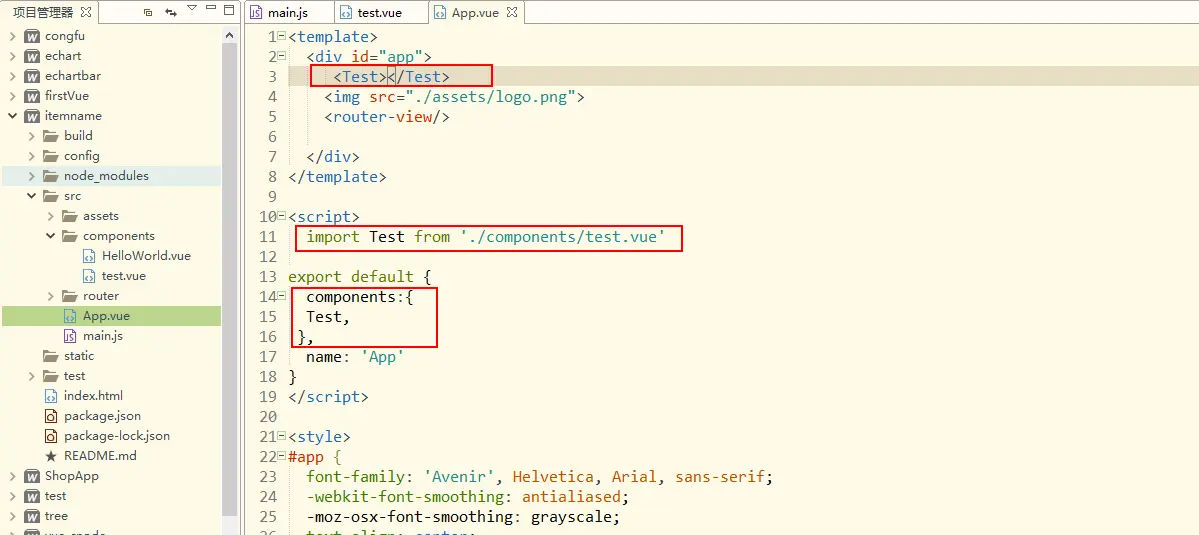Viewport: 1199px width, 535px height.
Task: Click the name: 'App' line
Action: [x=355, y=357]
